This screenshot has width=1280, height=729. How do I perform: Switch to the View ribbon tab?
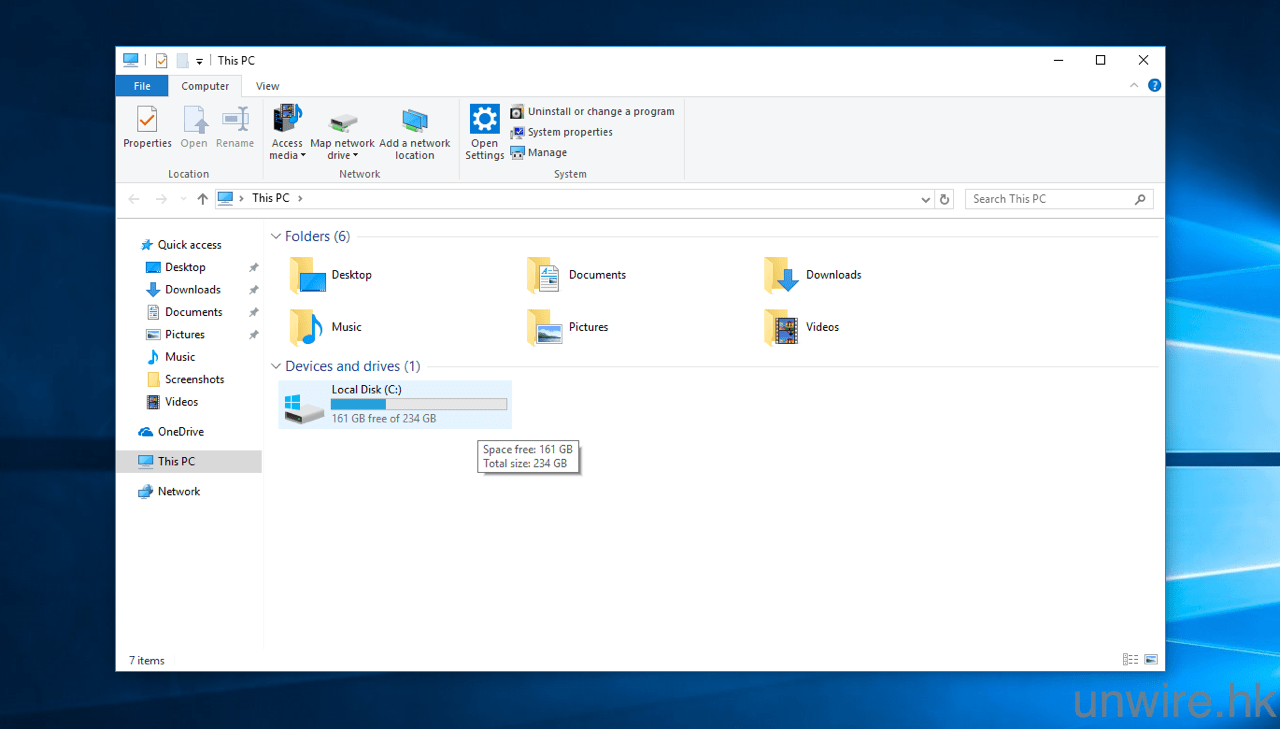coord(267,86)
